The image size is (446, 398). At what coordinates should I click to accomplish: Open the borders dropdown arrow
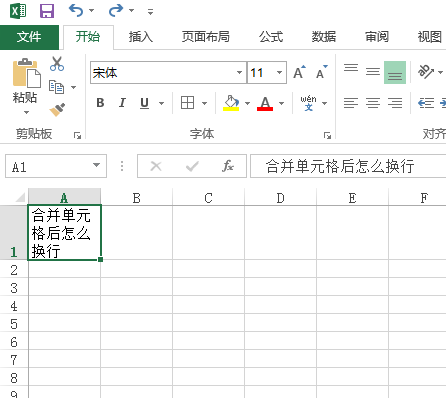205,103
